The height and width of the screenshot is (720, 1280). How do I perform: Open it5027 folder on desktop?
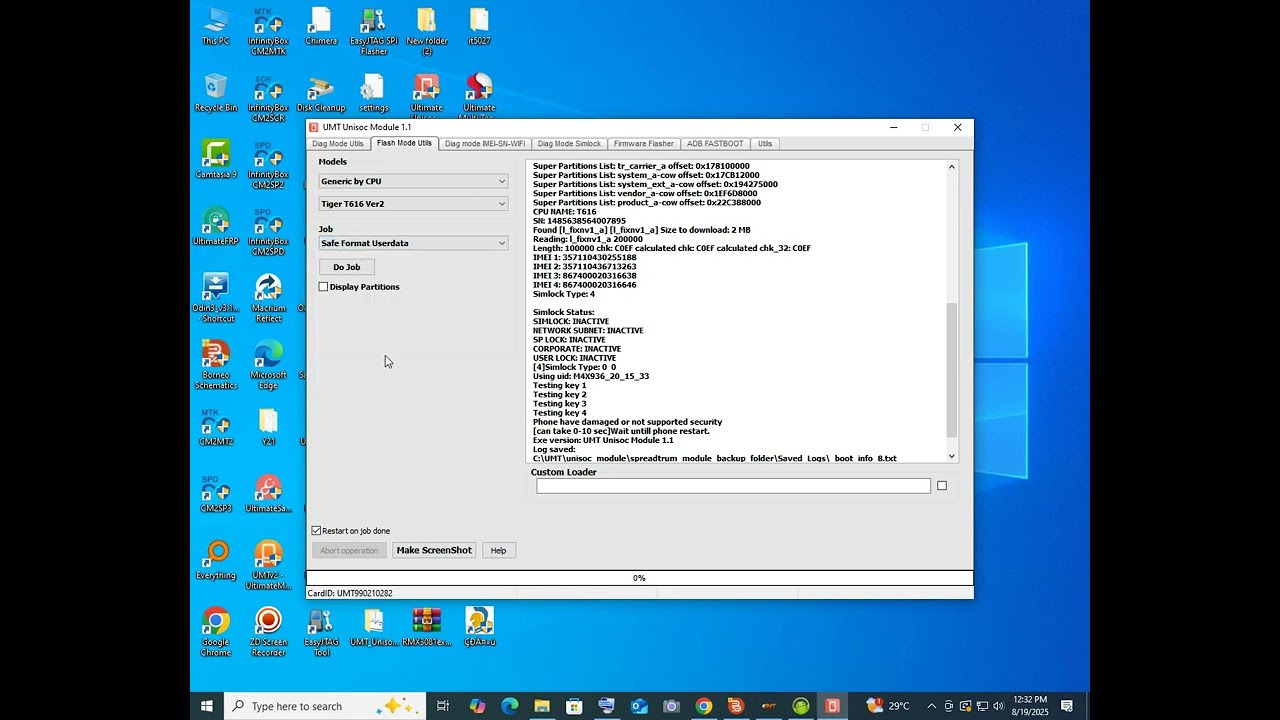click(x=479, y=27)
